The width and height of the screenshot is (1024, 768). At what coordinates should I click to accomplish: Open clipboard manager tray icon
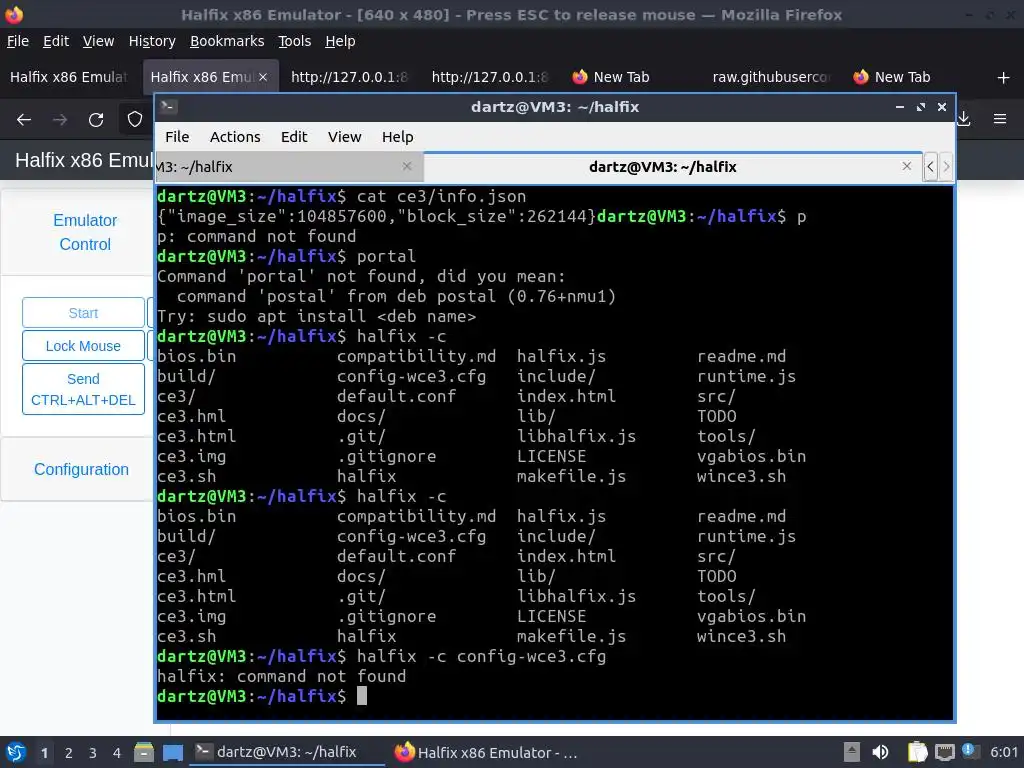(x=918, y=752)
